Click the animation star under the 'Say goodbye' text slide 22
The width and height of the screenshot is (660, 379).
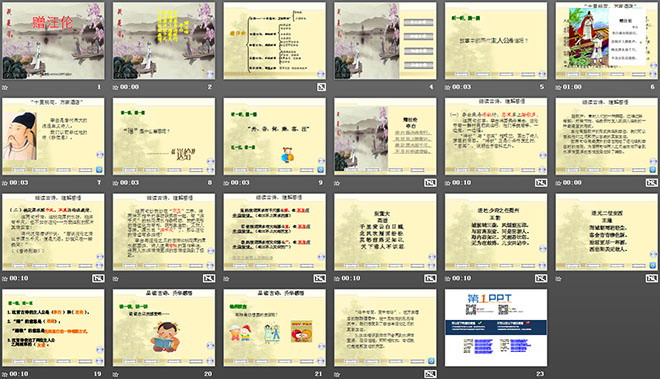(x=337, y=374)
